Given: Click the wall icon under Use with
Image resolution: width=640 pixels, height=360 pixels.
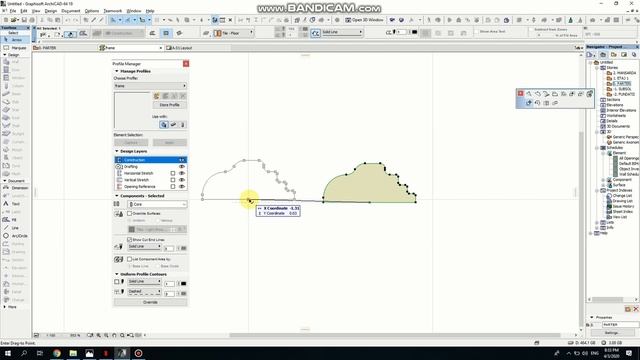Looking at the screenshot, I should [x=164, y=124].
